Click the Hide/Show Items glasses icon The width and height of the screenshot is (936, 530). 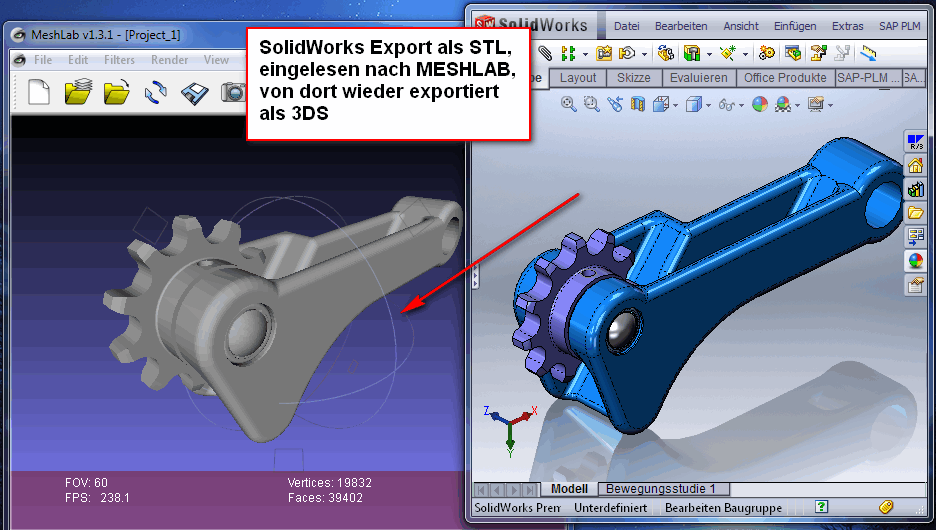click(x=726, y=105)
